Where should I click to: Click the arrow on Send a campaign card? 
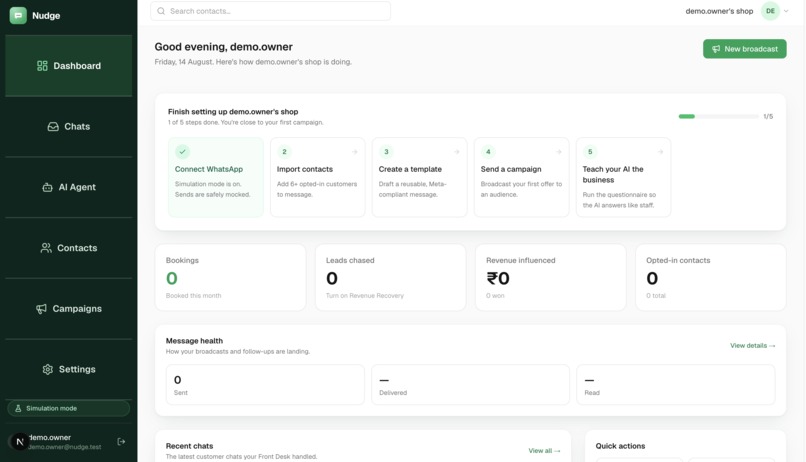coord(558,152)
